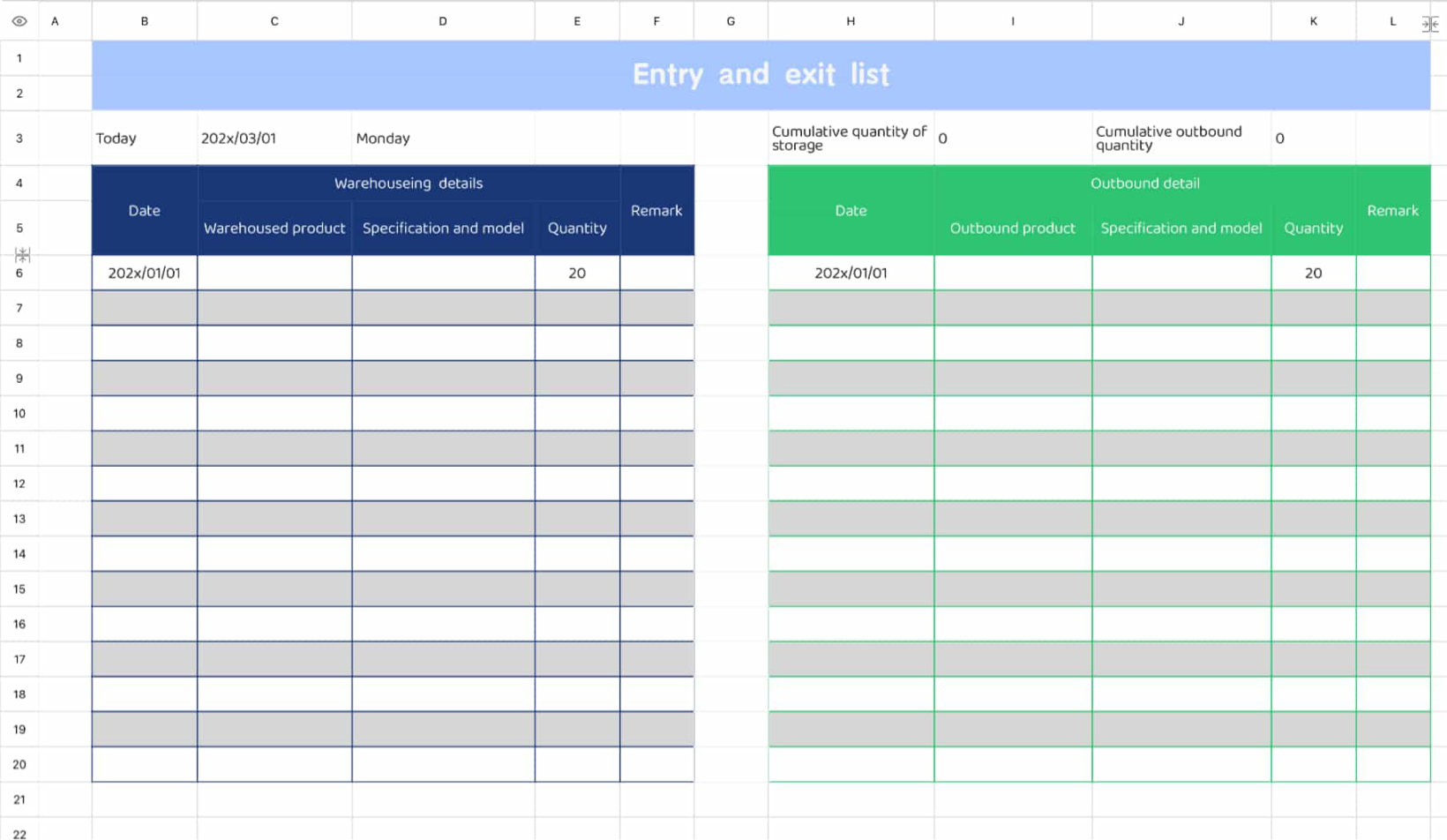Viewport: 1447px width, 840px height.
Task: Select column K header
Action: [1313, 21]
